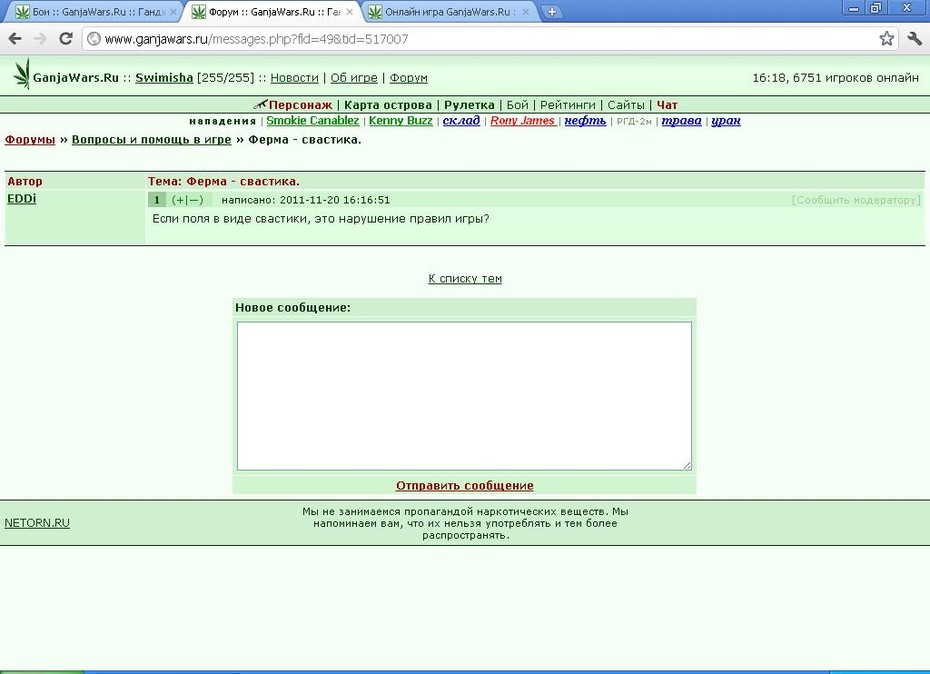This screenshot has height=674, width=930.
Task: Go to К списку тем link
Action: click(x=465, y=278)
